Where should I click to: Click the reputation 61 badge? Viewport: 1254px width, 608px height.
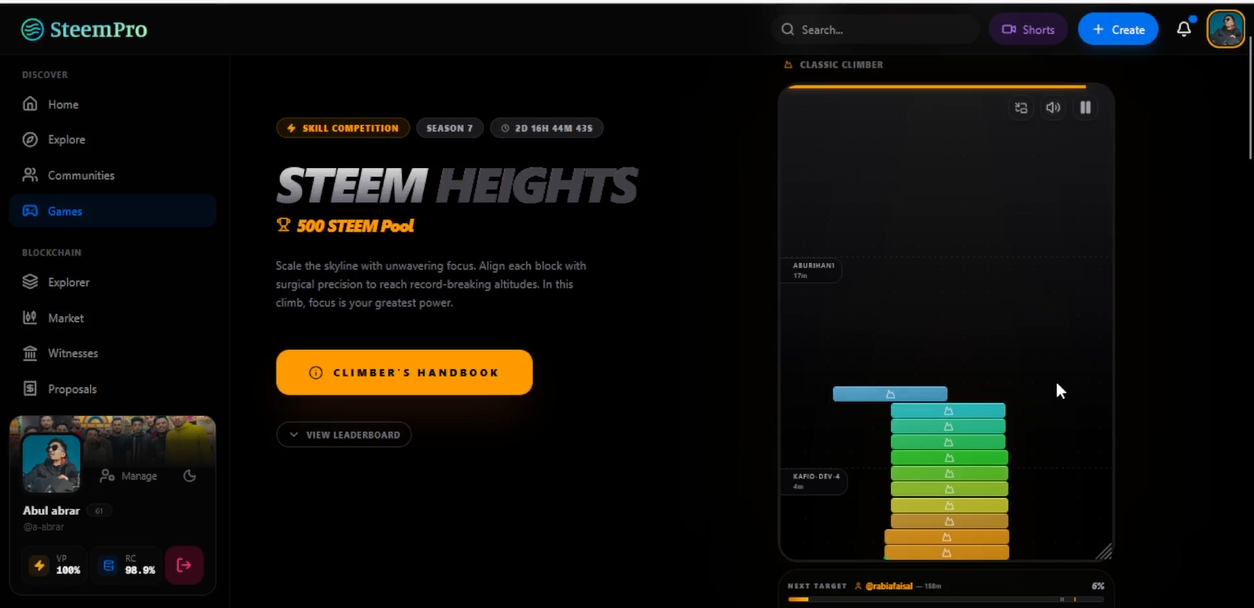point(98,511)
